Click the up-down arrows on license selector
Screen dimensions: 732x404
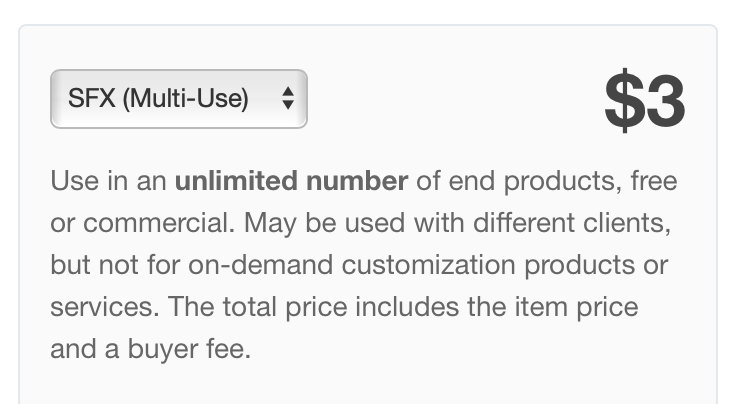point(288,99)
